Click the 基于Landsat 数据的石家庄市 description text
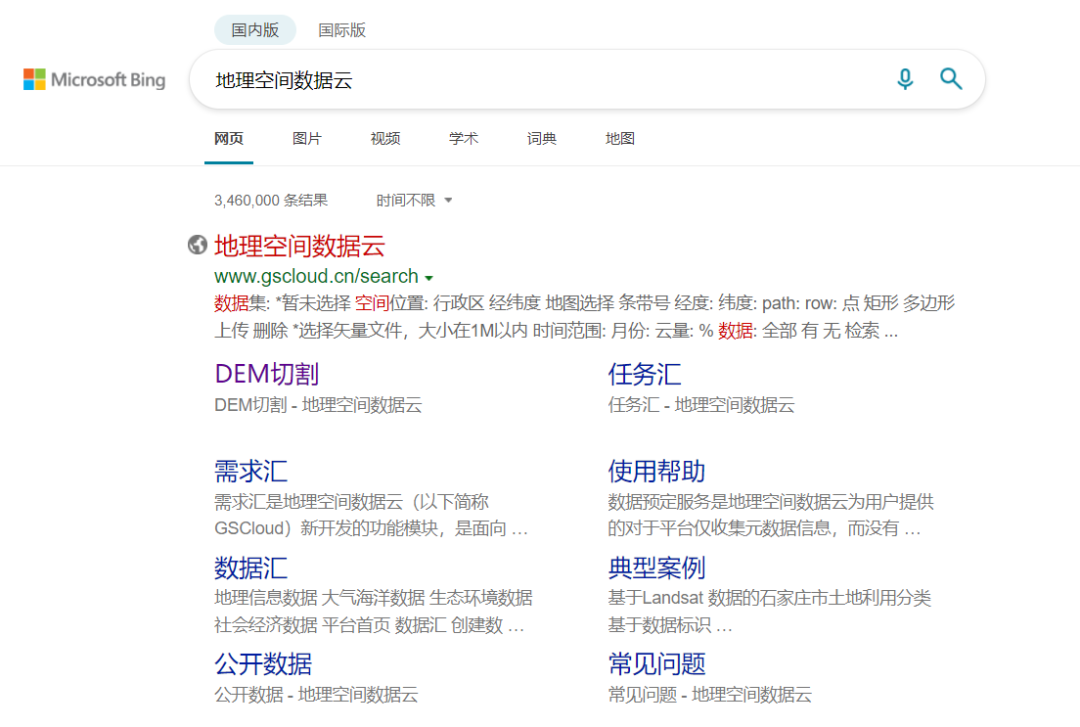 769,611
